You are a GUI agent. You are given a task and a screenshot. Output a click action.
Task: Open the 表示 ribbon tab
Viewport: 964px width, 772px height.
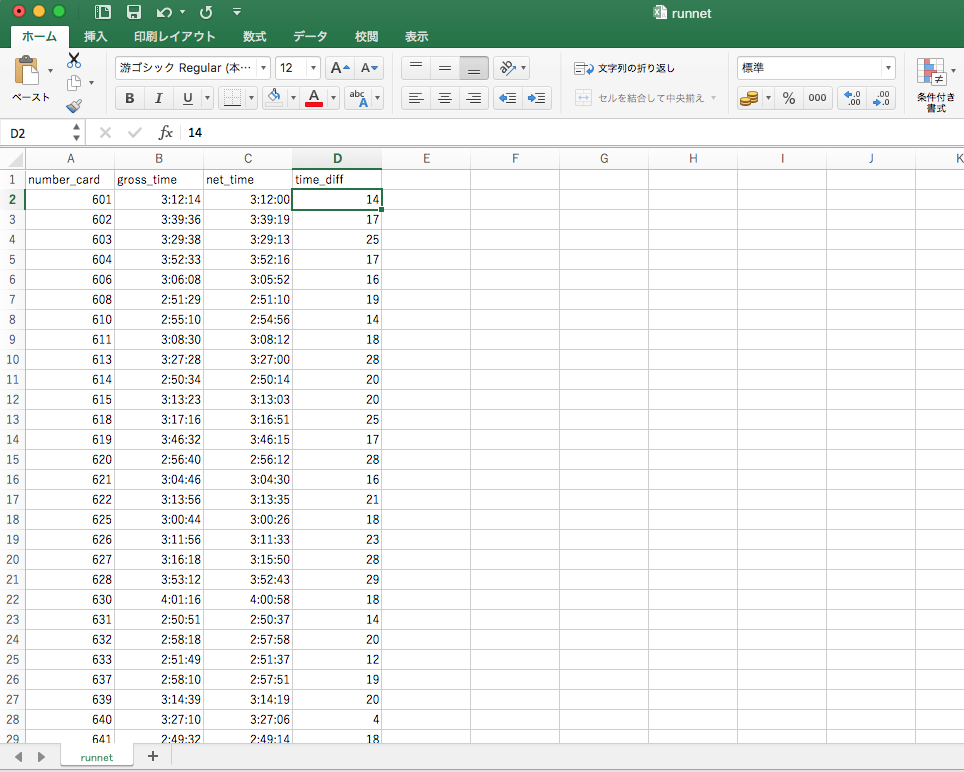[416, 36]
